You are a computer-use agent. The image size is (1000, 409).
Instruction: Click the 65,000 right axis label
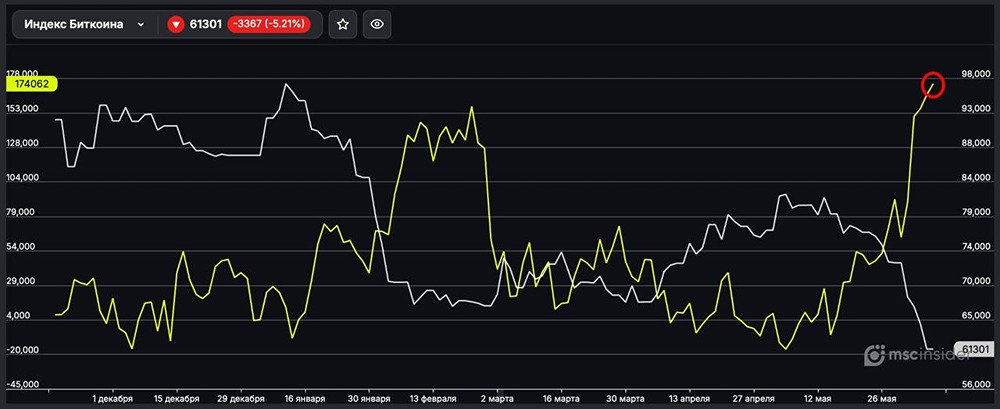click(x=975, y=316)
